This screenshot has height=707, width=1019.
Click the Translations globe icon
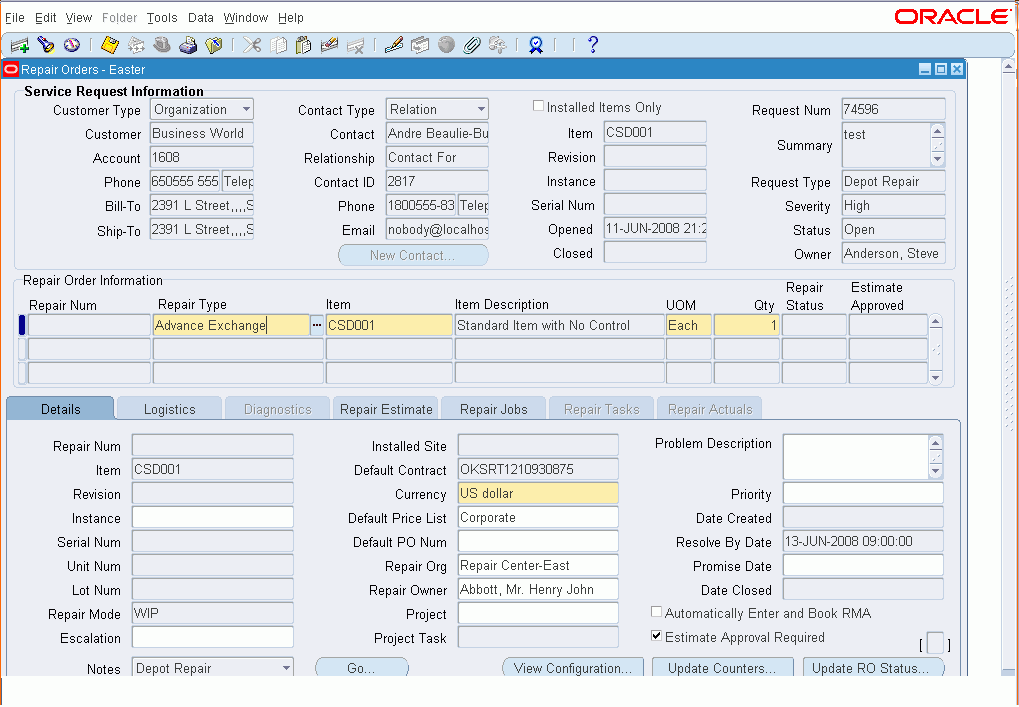coord(446,45)
